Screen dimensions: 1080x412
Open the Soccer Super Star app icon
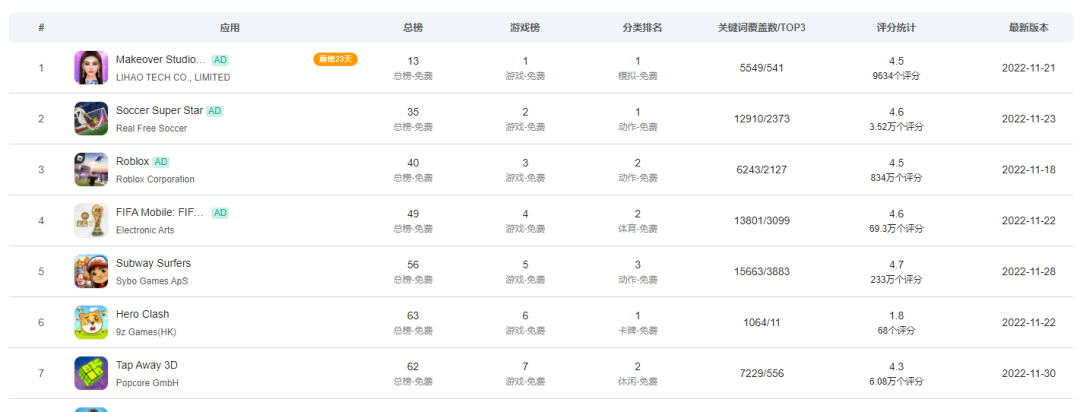click(91, 119)
